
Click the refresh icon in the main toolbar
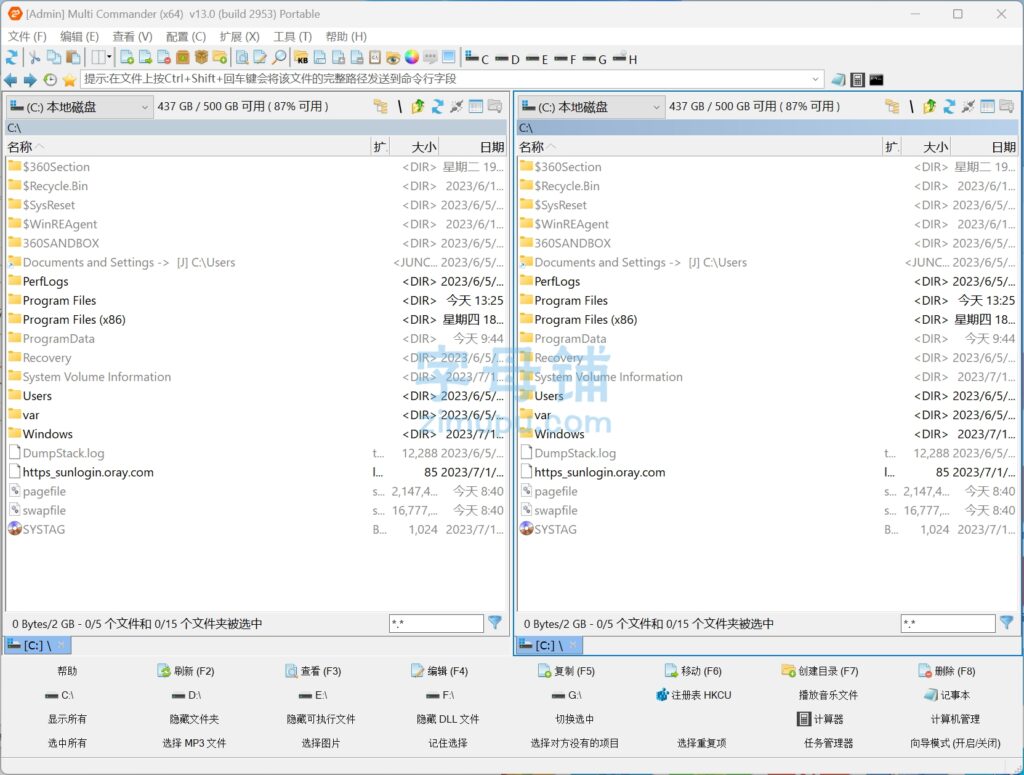(12, 57)
